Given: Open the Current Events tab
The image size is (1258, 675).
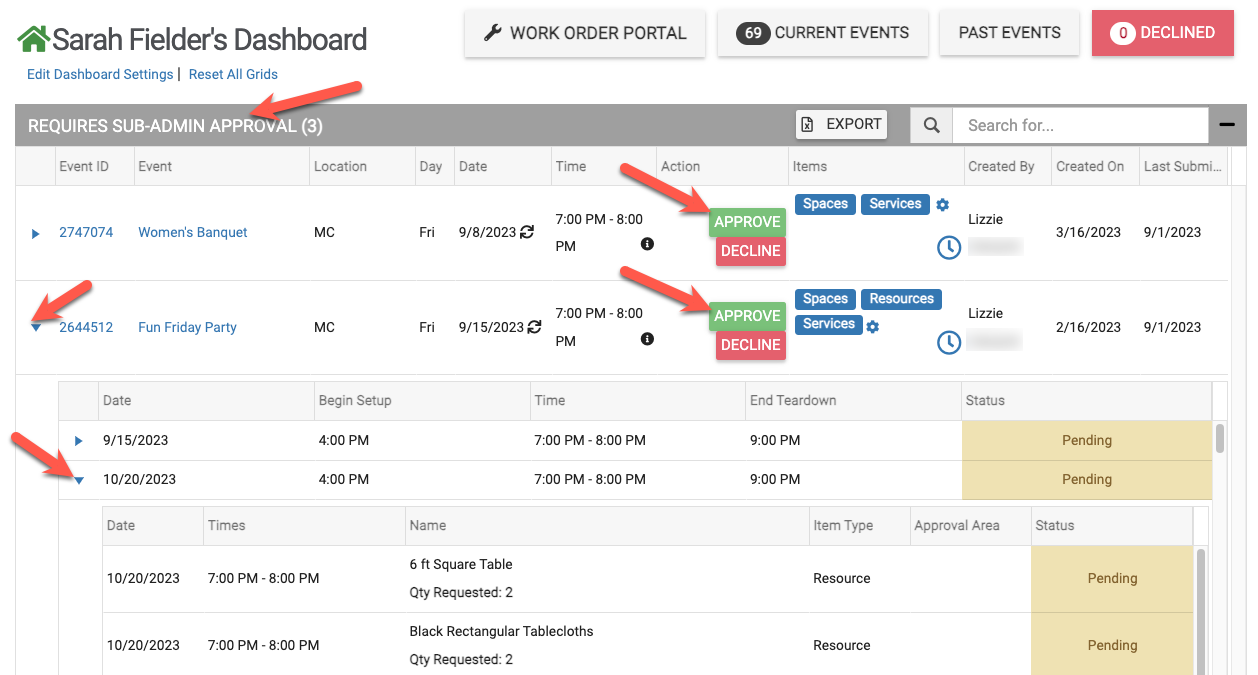Looking at the screenshot, I should [x=822, y=33].
